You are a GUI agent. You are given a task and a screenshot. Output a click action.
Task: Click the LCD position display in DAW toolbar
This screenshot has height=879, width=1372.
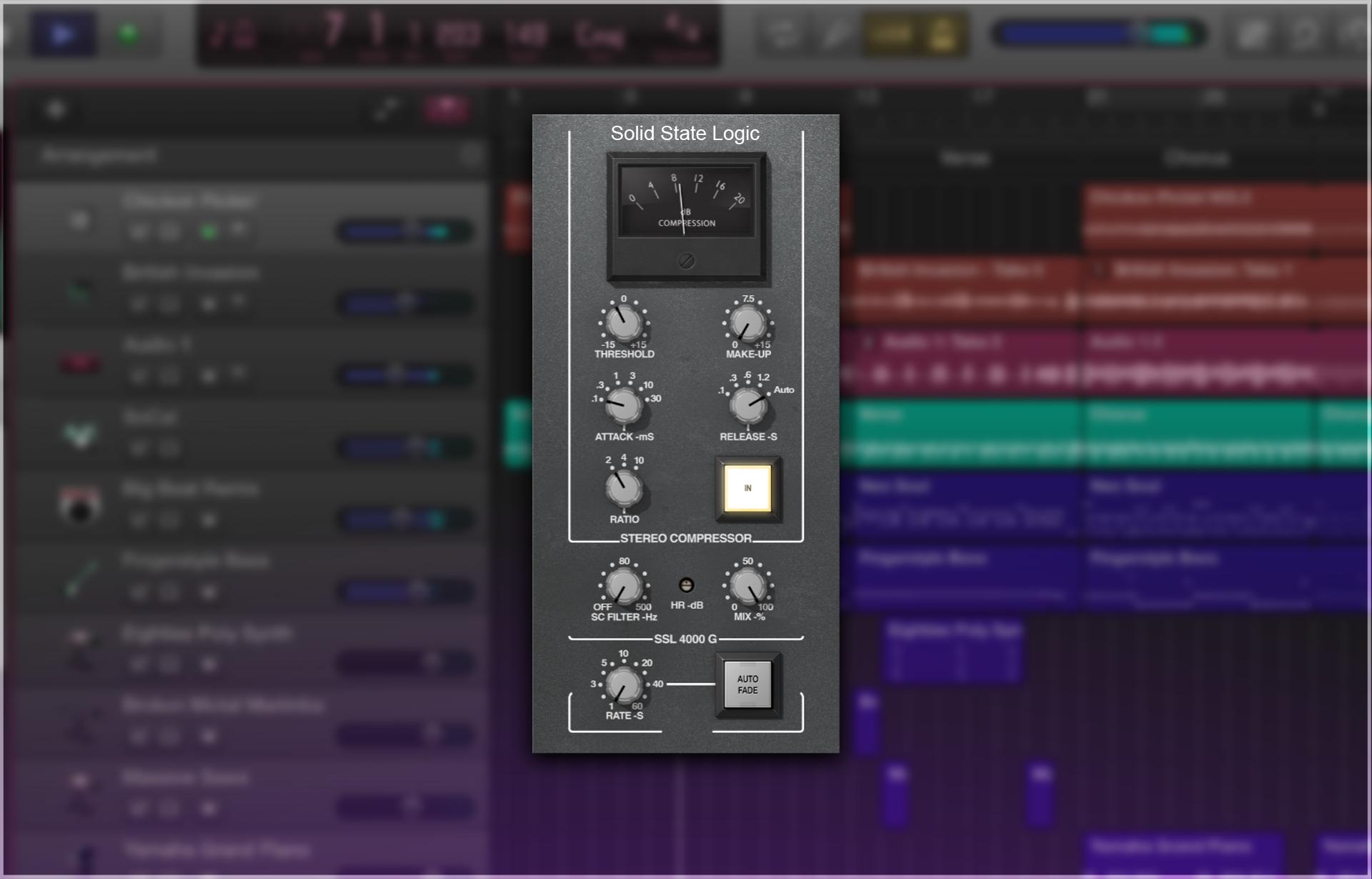(x=459, y=34)
